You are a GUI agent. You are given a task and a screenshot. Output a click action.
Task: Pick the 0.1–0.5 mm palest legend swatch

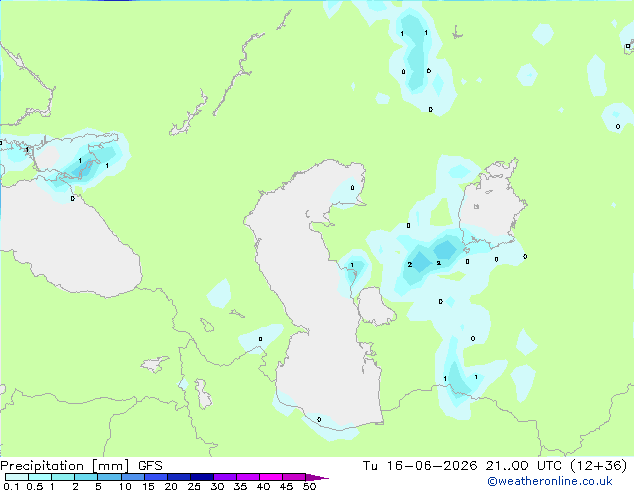[x=17, y=477]
